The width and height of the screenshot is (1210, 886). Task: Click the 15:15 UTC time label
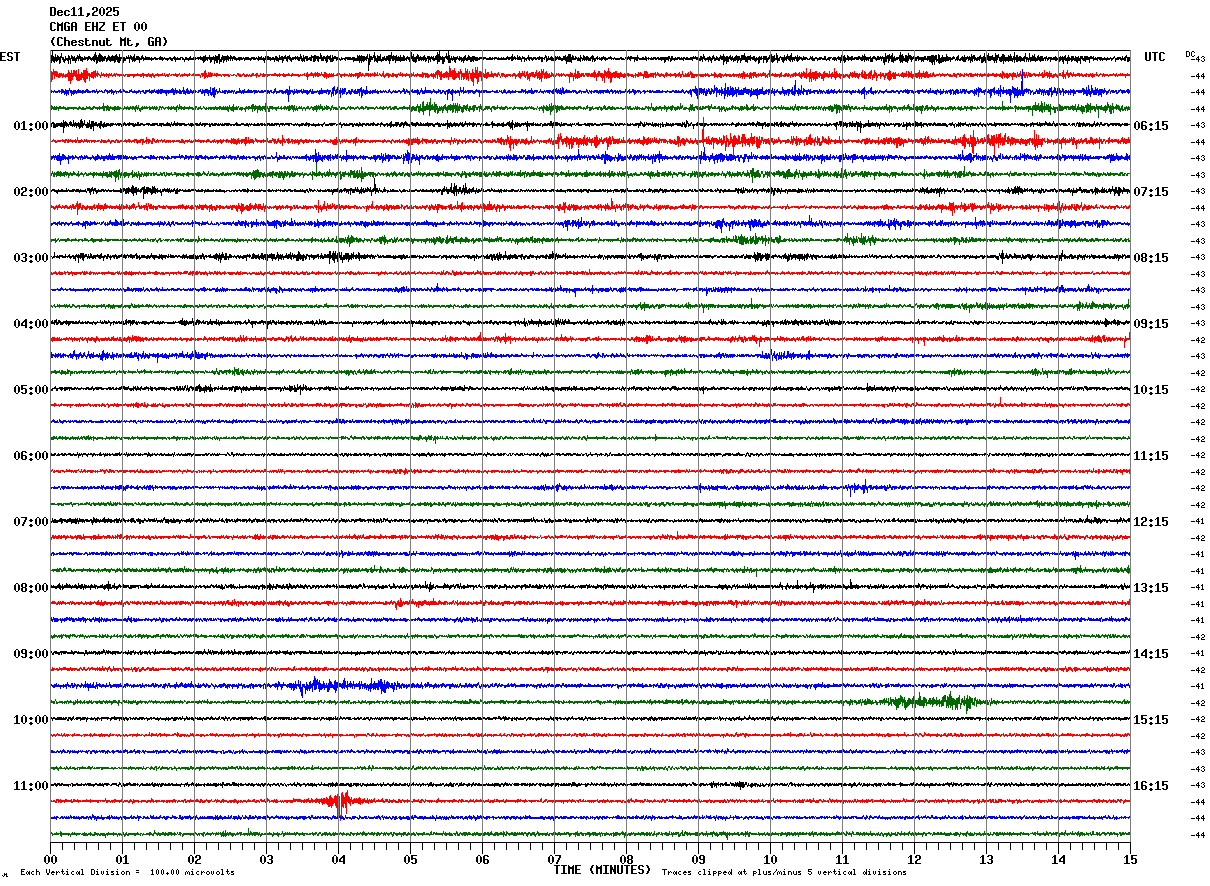click(1152, 720)
